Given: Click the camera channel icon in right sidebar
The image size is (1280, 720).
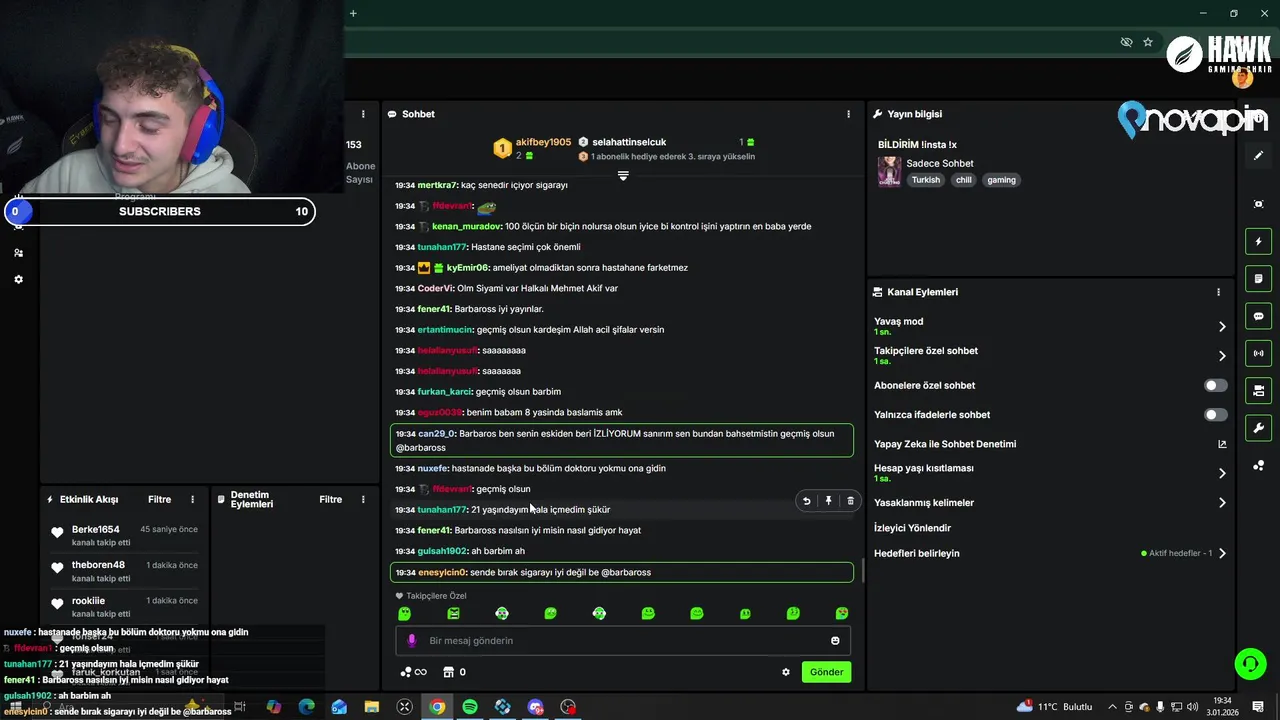Looking at the screenshot, I should coord(1258,390).
